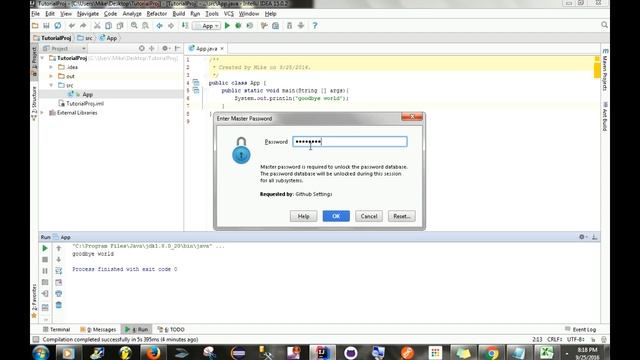The height and width of the screenshot is (360, 640).
Task: Expand the .idea folder
Action: [x=51, y=67]
